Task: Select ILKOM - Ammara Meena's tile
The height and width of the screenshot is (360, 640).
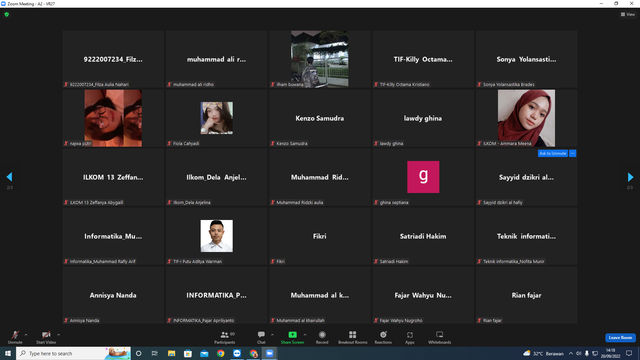Action: (x=526, y=118)
